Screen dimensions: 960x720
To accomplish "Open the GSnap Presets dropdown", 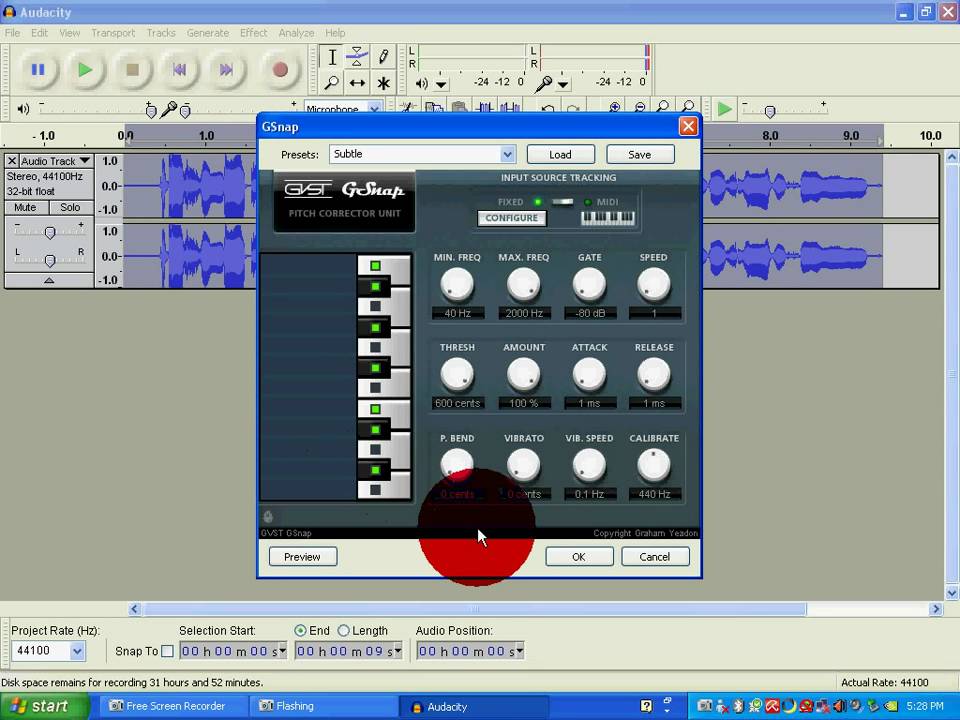I will (507, 154).
